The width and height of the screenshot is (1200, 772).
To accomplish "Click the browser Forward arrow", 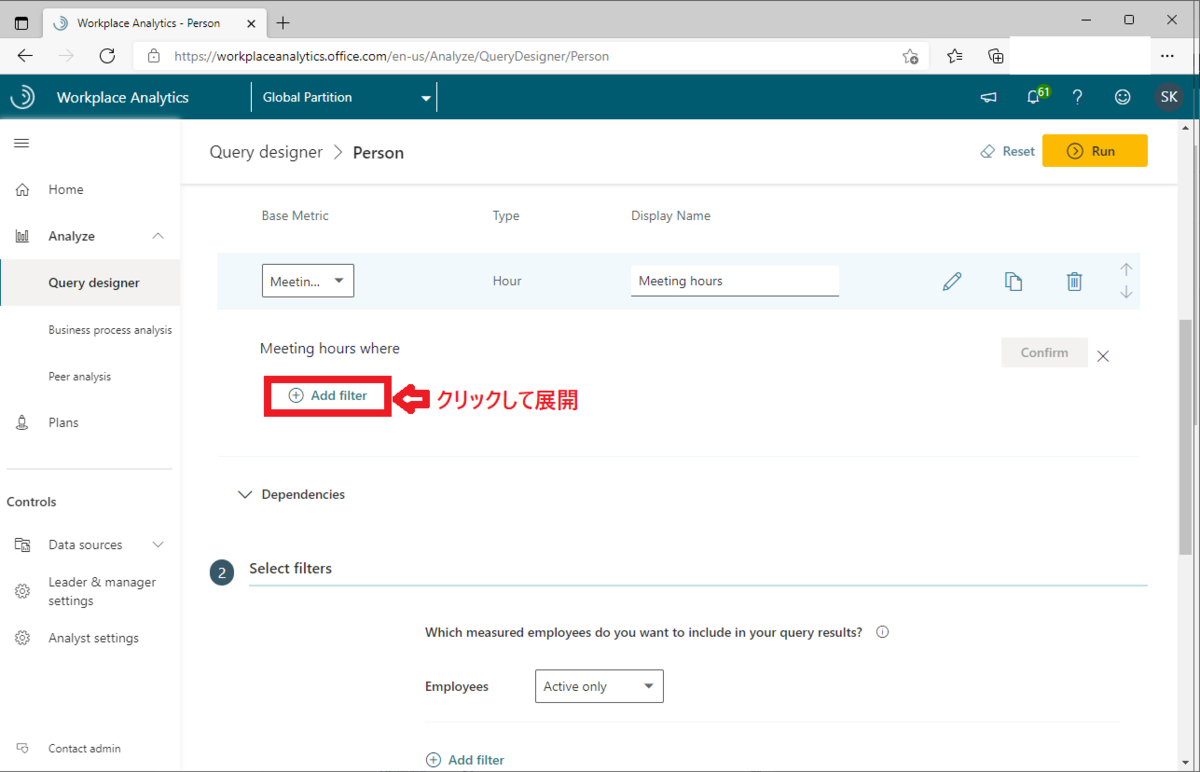I will [x=66, y=56].
